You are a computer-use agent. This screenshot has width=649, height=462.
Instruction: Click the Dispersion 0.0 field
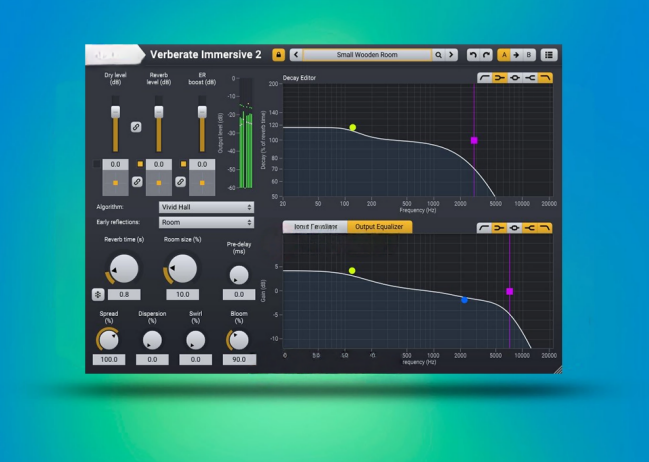coord(152,359)
